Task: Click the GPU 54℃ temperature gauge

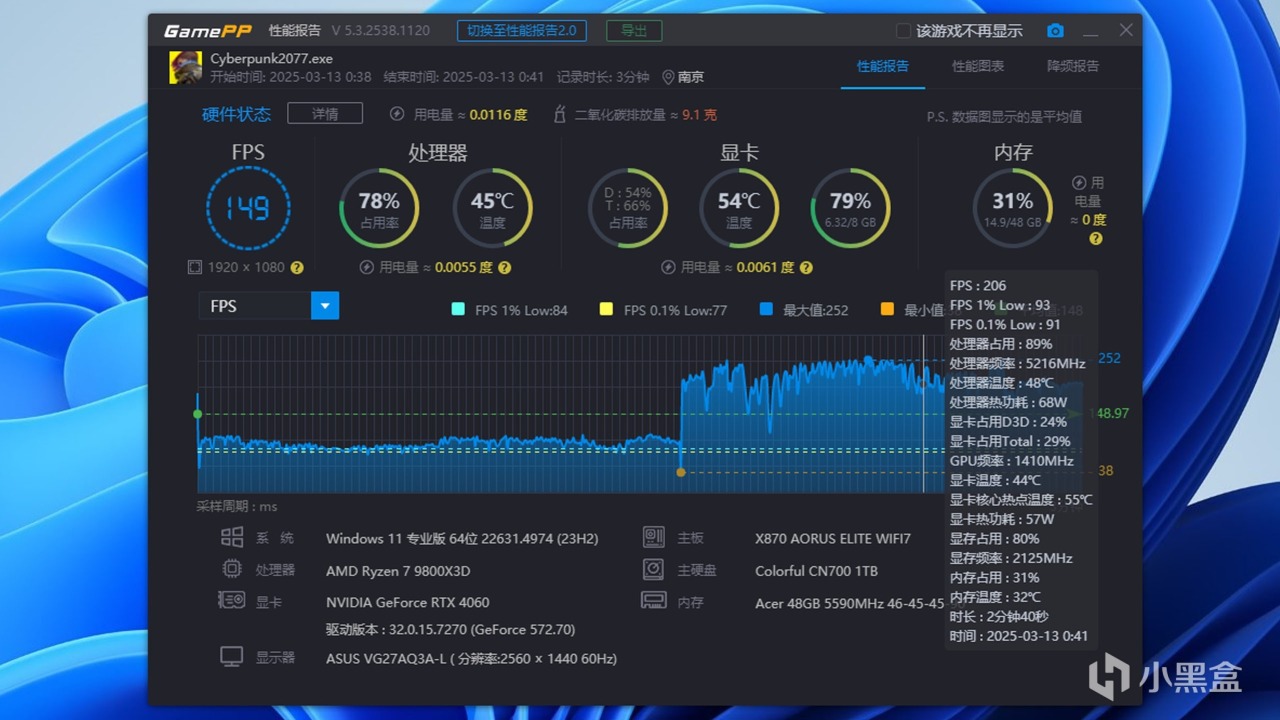Action: (739, 208)
